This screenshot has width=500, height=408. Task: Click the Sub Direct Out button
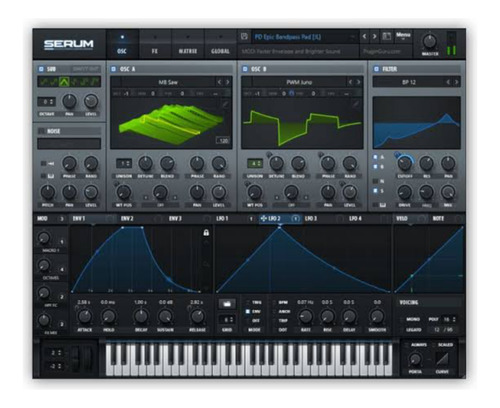click(x=86, y=69)
